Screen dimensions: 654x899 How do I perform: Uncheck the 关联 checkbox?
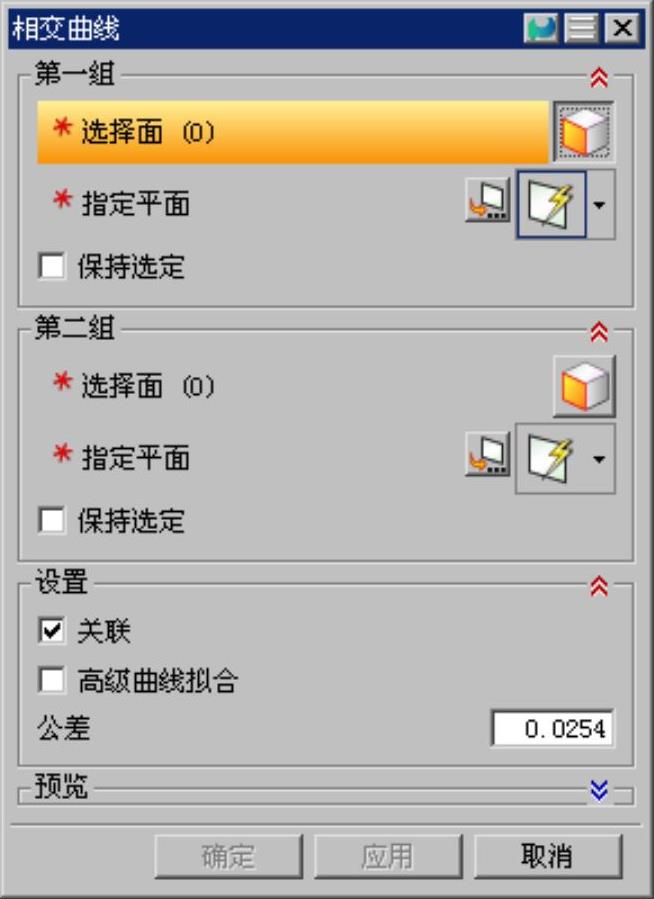tap(52, 631)
